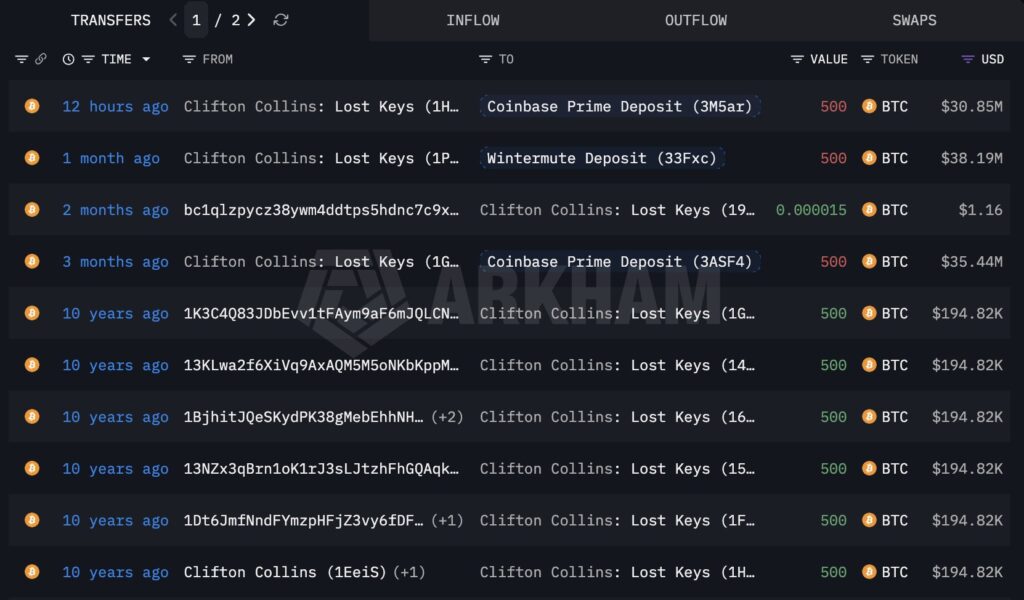Viewport: 1024px width, 600px height.
Task: Open the SWAPS tab
Action: (914, 20)
